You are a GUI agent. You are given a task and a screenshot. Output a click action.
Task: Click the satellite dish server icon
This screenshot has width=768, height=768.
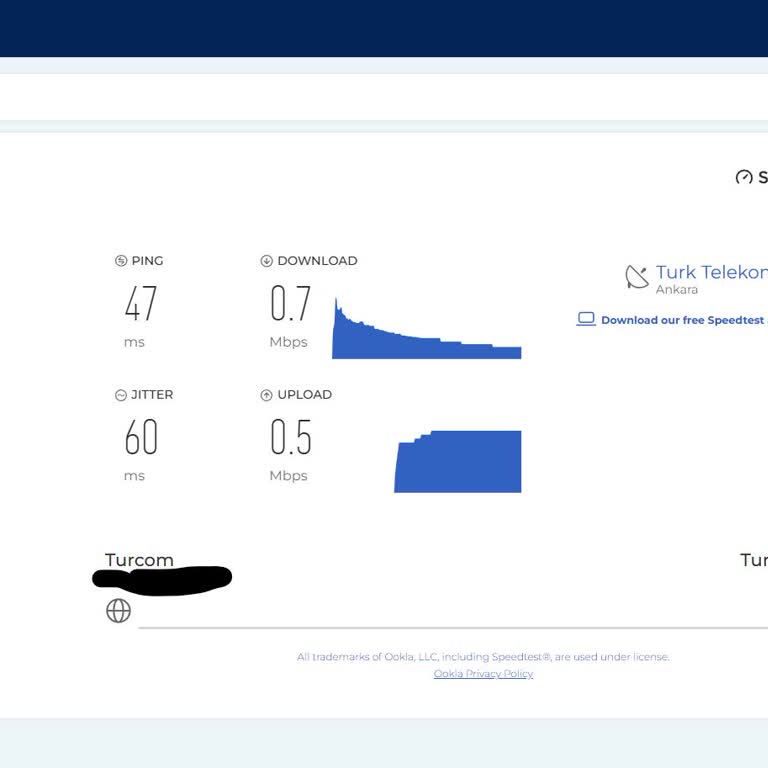pos(637,277)
